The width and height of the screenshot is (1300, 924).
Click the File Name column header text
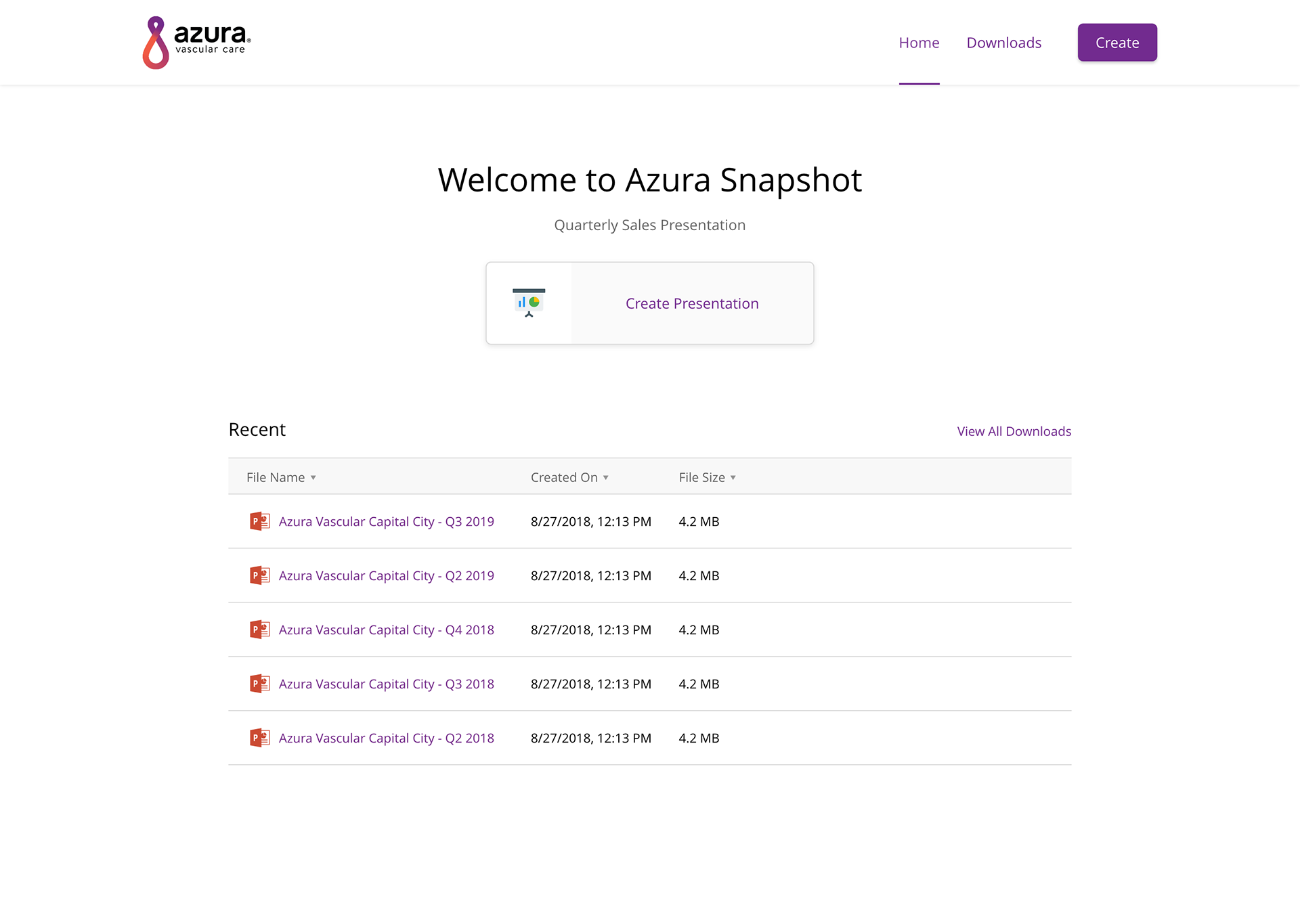(276, 477)
